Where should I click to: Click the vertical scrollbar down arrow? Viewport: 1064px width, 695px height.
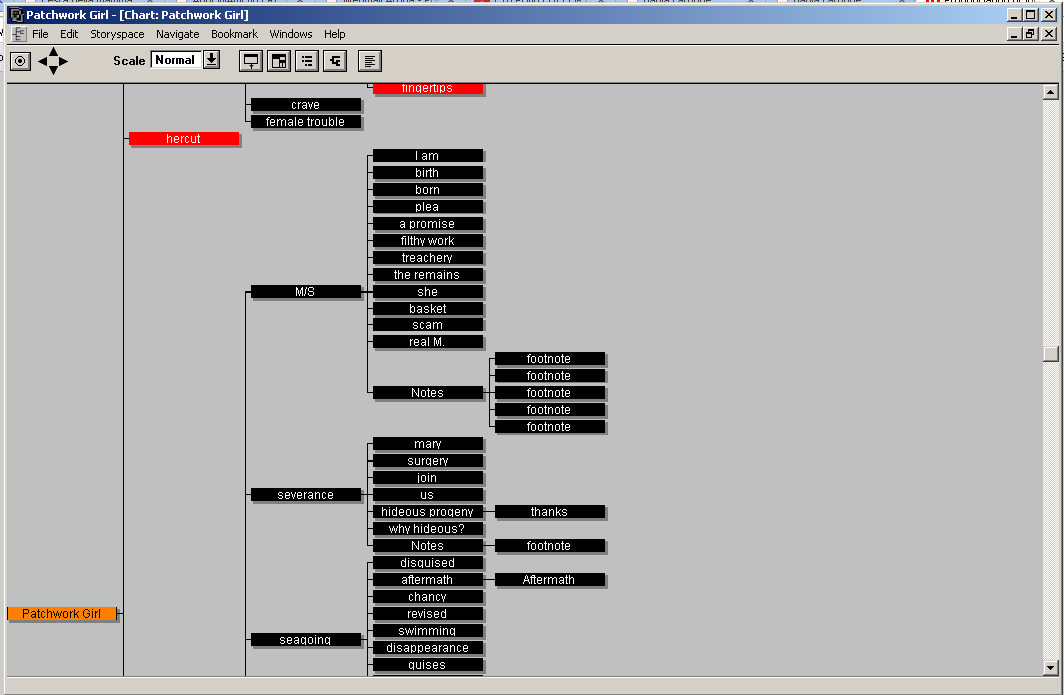(1050, 668)
